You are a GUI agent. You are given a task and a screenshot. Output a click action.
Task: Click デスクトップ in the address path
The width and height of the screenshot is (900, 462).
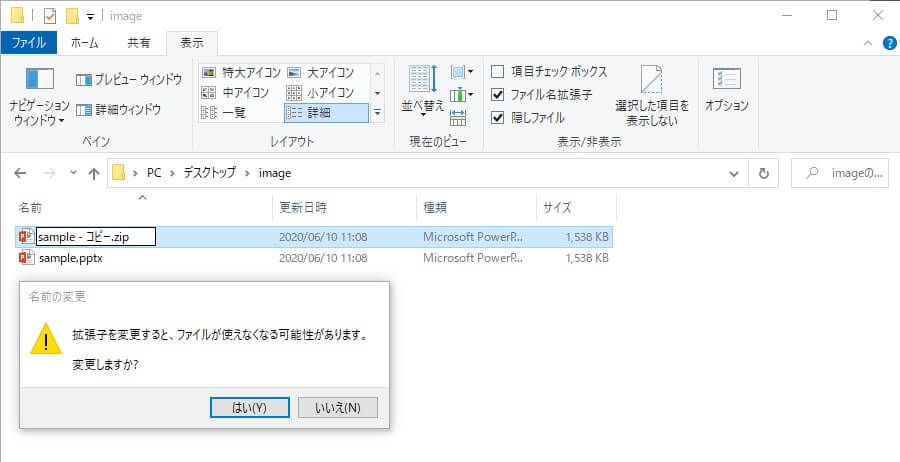click(210, 173)
